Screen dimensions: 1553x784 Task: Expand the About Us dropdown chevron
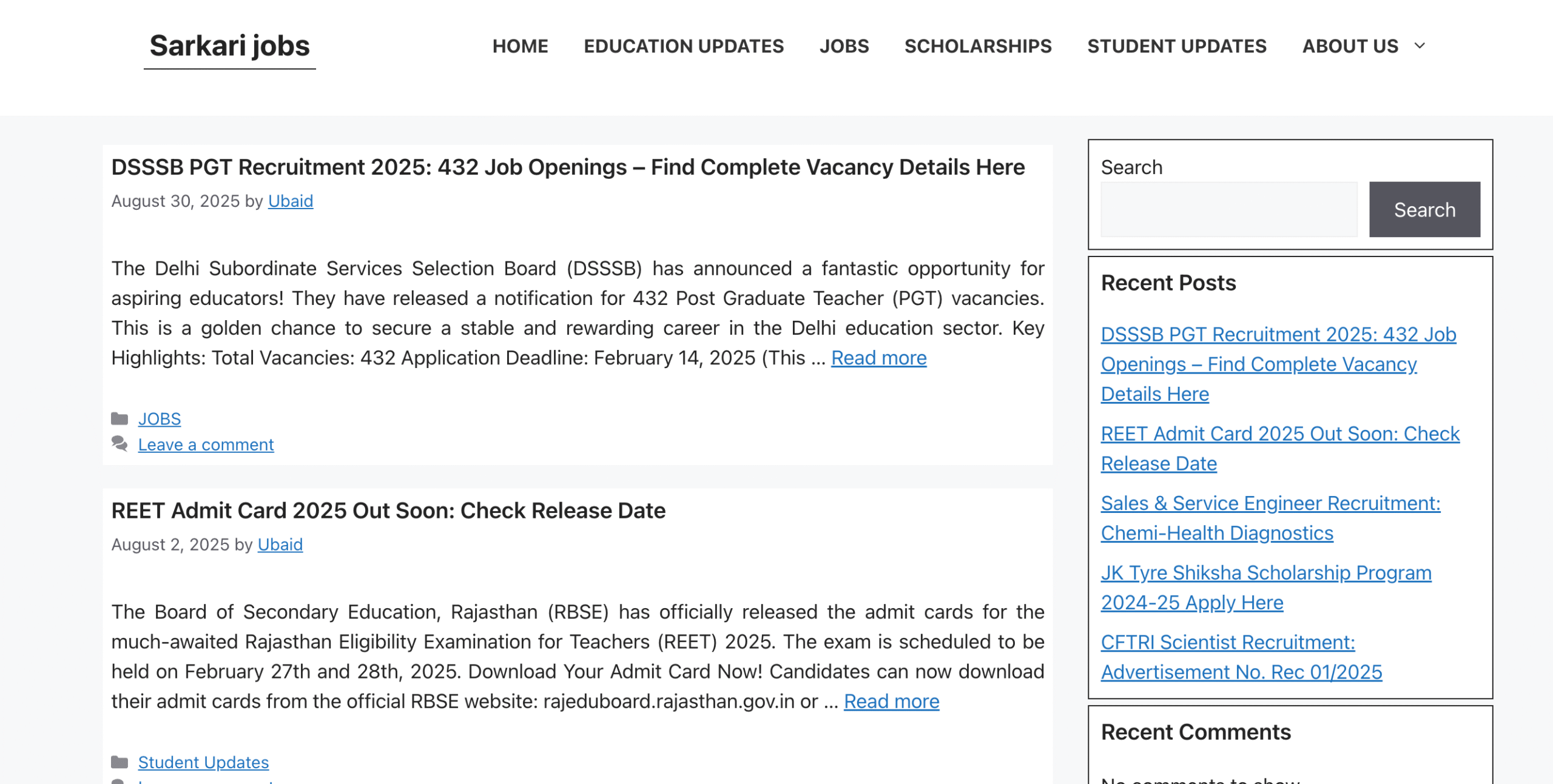click(x=1420, y=46)
